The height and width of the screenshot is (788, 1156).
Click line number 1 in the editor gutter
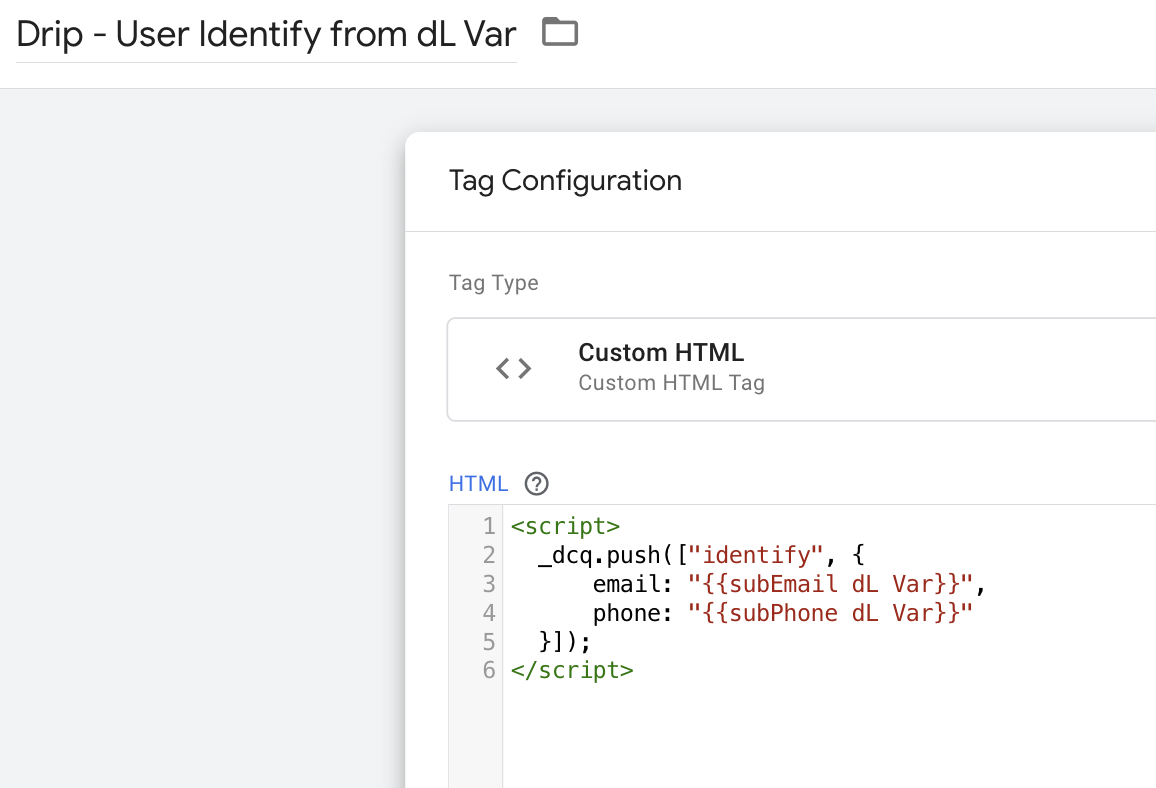click(489, 526)
